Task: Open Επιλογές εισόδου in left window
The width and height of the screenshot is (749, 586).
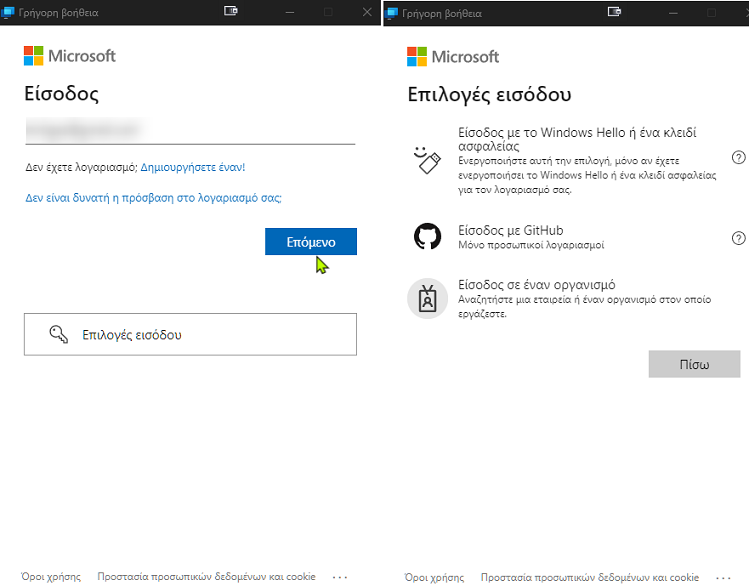Action: [x=190, y=334]
